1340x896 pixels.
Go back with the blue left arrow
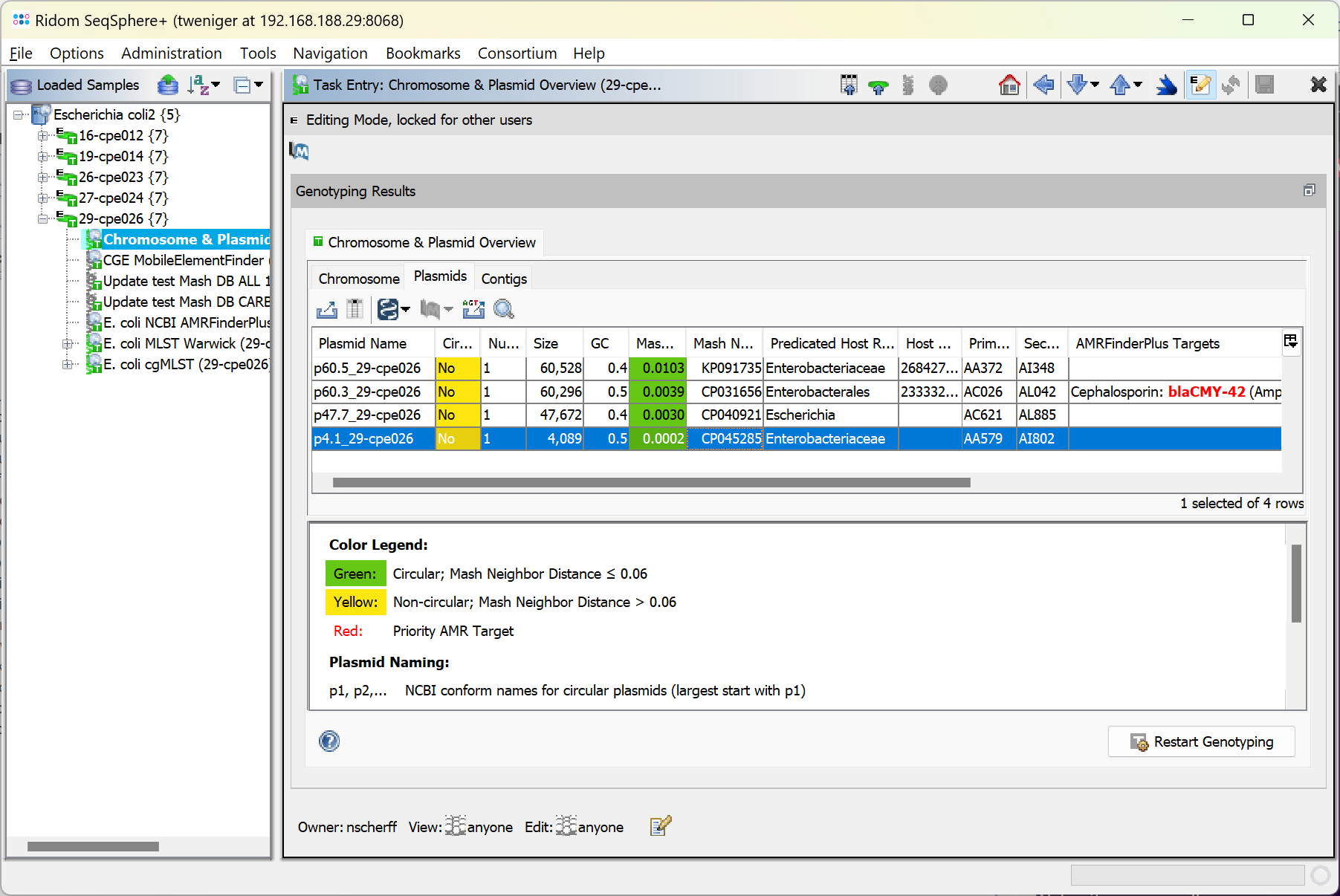coord(1043,85)
